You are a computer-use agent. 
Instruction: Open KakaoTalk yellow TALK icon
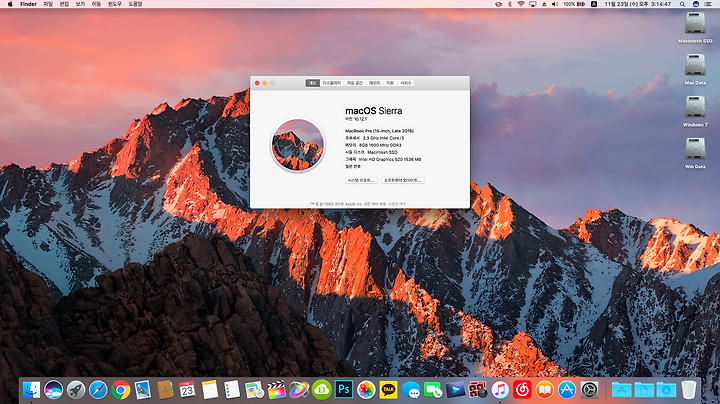pyautogui.click(x=388, y=390)
